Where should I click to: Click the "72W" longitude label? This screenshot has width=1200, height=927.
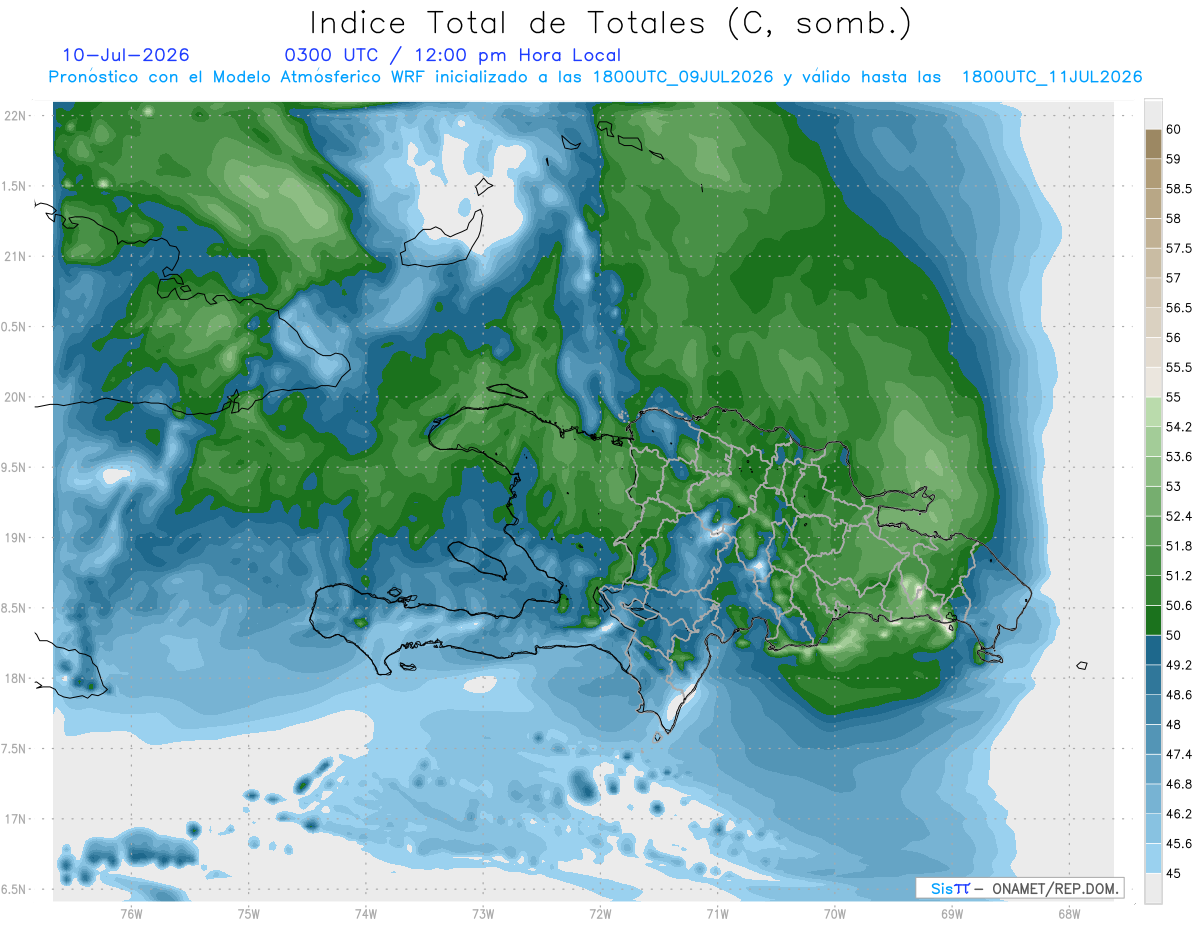(x=600, y=913)
